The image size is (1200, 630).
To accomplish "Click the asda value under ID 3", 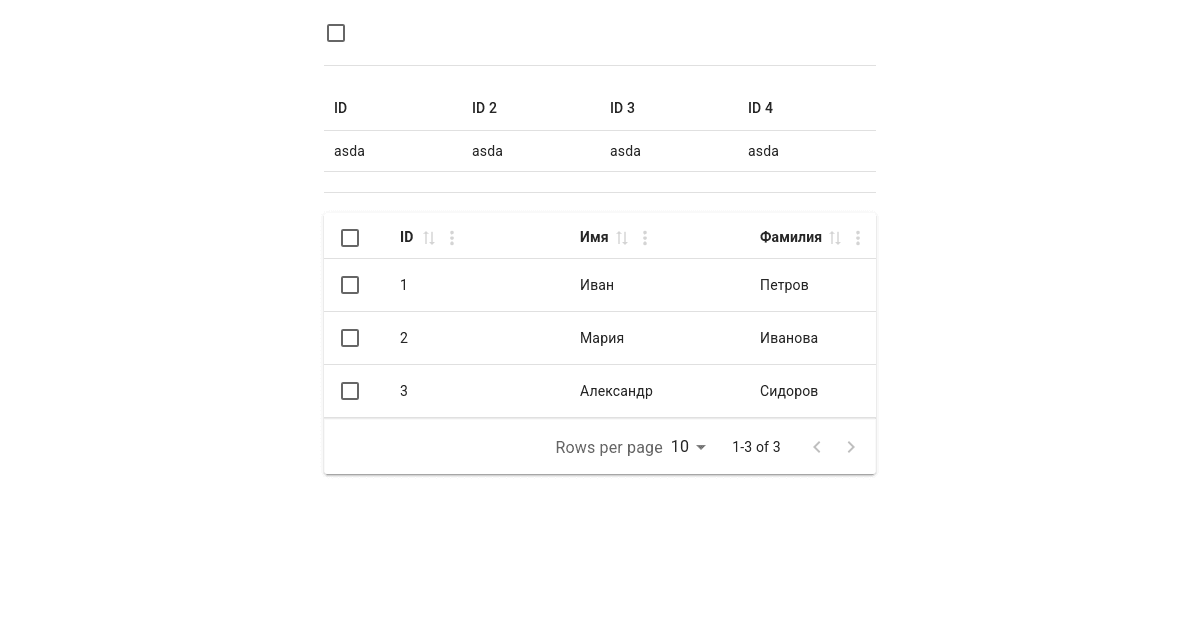I will [x=625, y=151].
